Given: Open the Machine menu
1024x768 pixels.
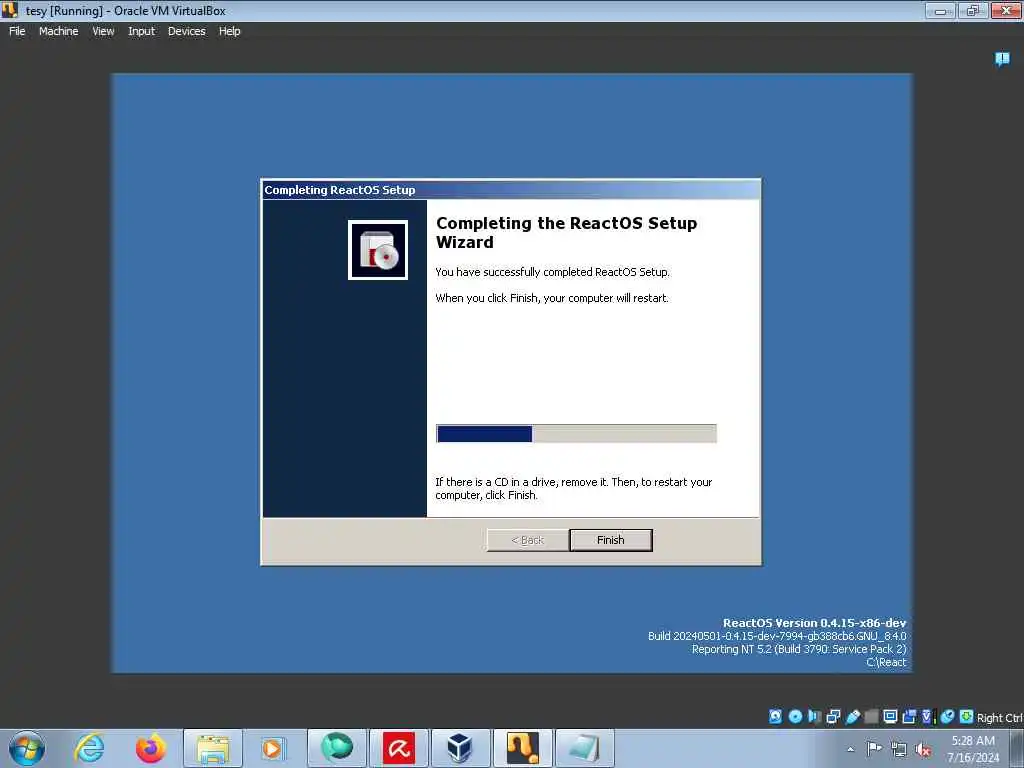Looking at the screenshot, I should [58, 31].
